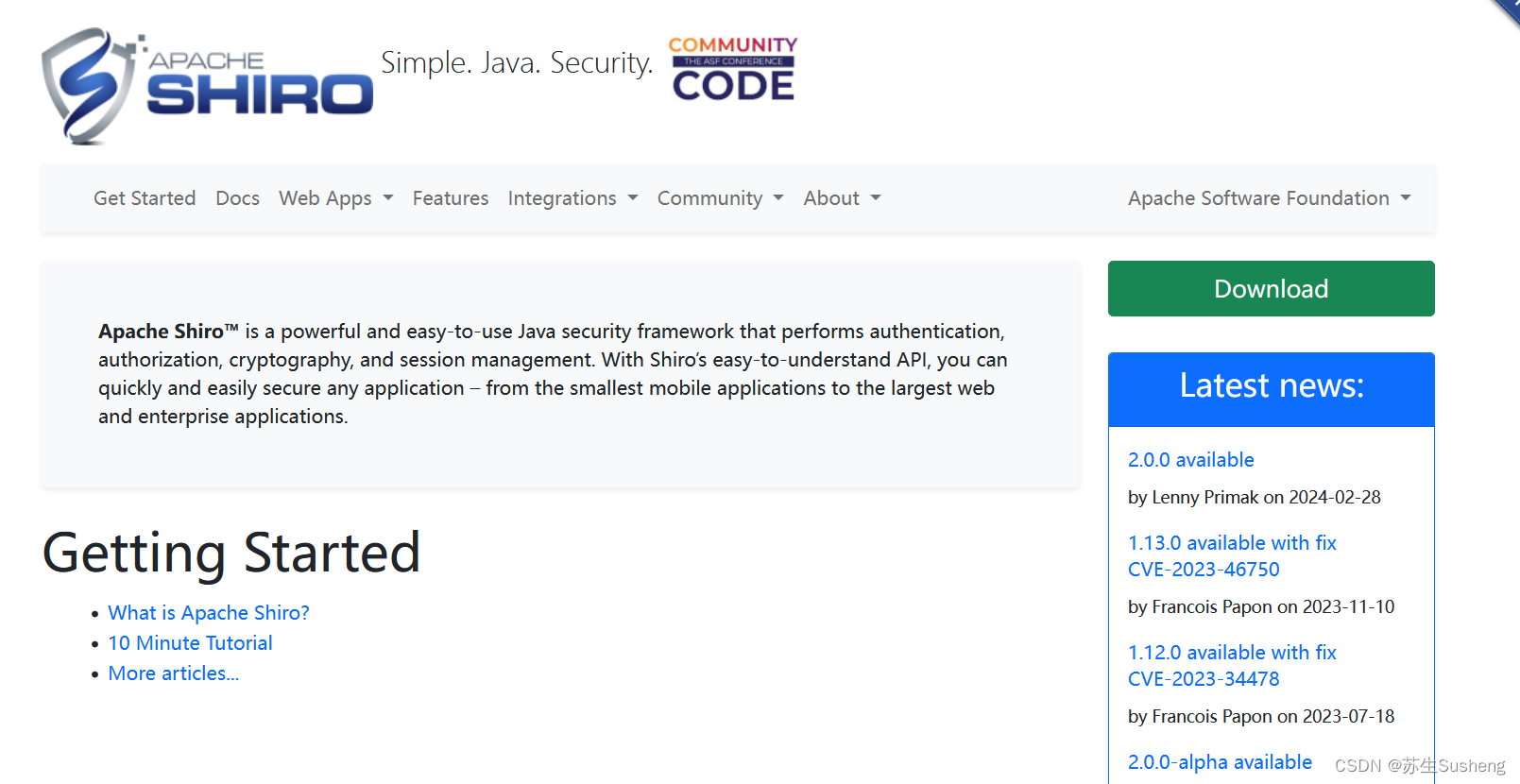Expand the Integrations dropdown menu
Image resolution: width=1520 pixels, height=784 pixels.
[x=572, y=198]
